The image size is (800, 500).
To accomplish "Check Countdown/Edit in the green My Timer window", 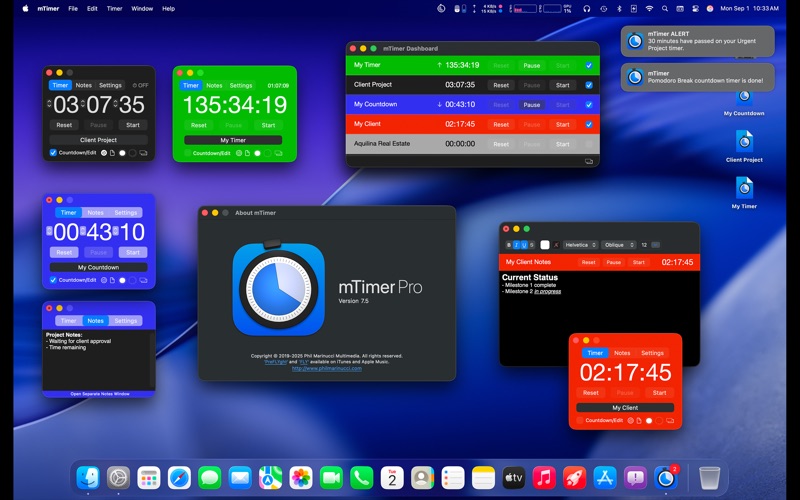I will coord(188,153).
